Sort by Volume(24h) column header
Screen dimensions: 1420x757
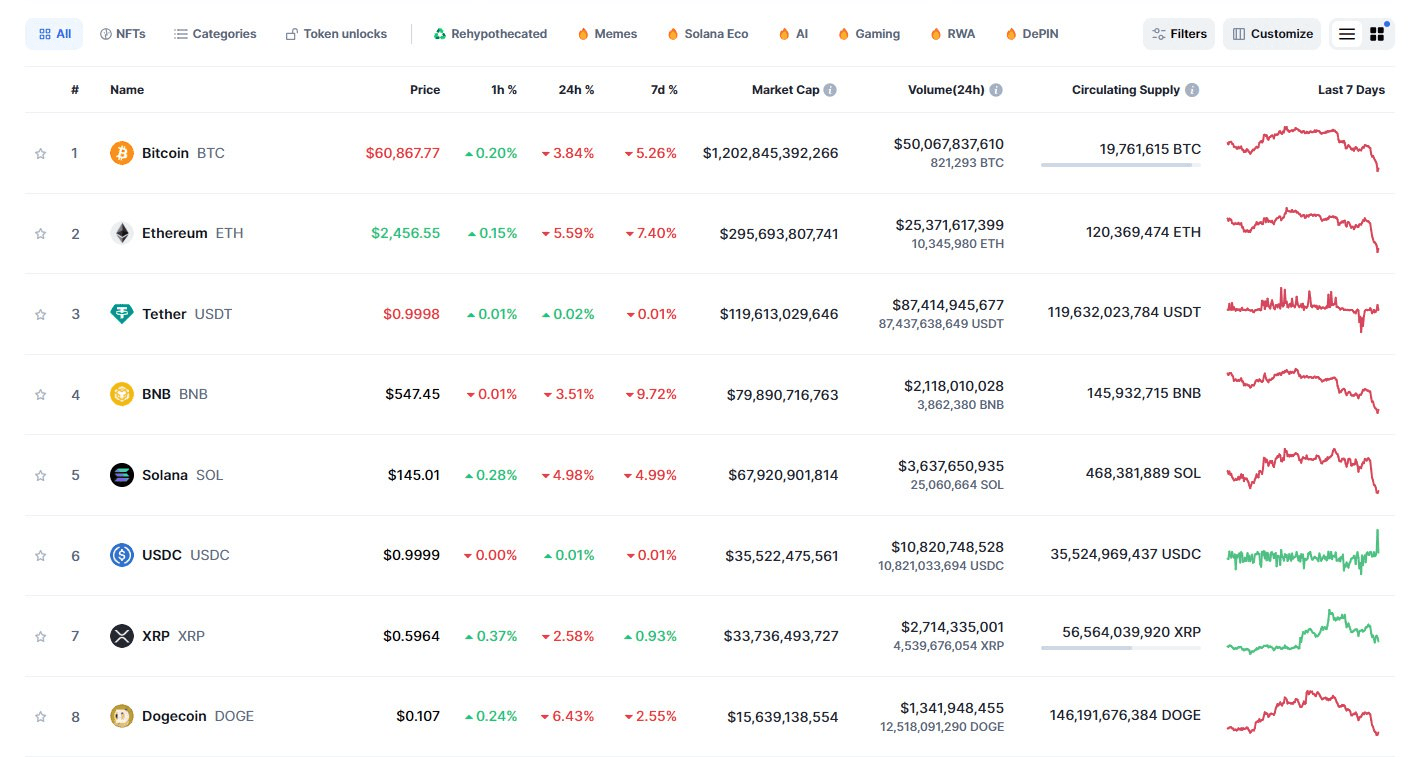coord(946,90)
